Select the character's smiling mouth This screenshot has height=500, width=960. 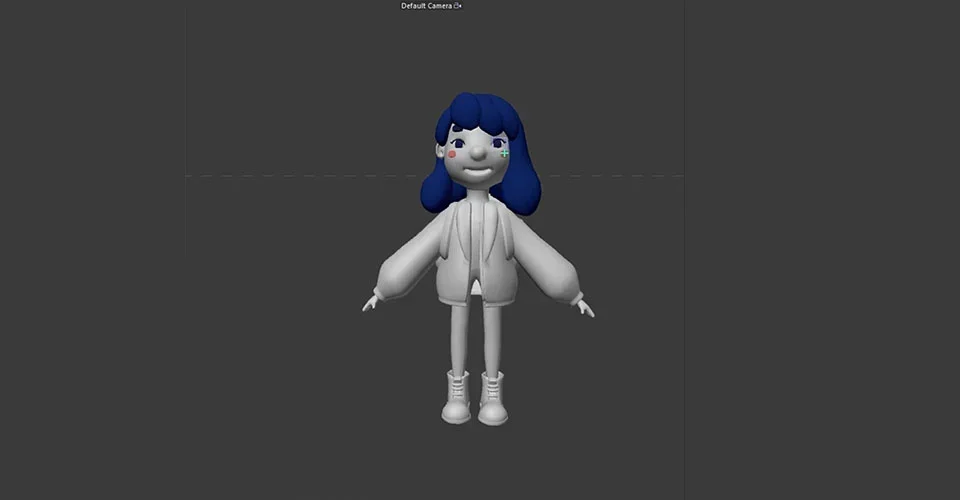point(479,171)
